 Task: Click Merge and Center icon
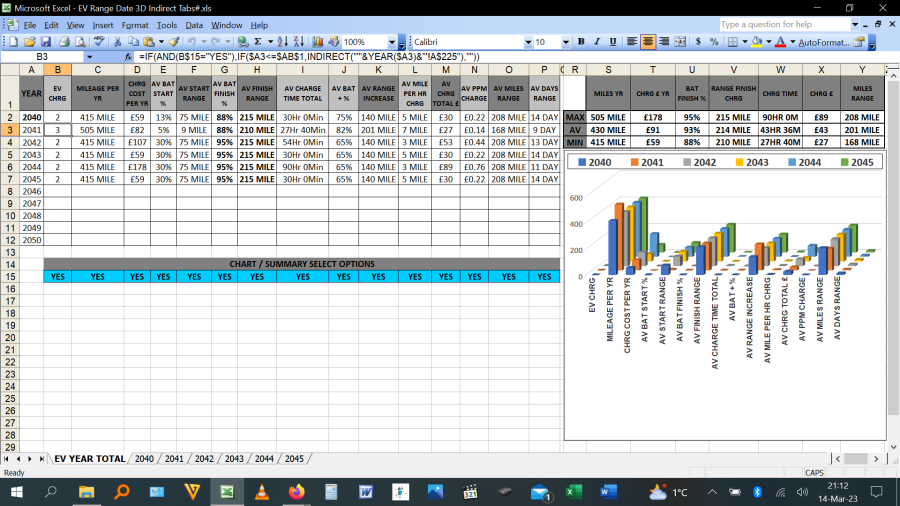[680, 42]
